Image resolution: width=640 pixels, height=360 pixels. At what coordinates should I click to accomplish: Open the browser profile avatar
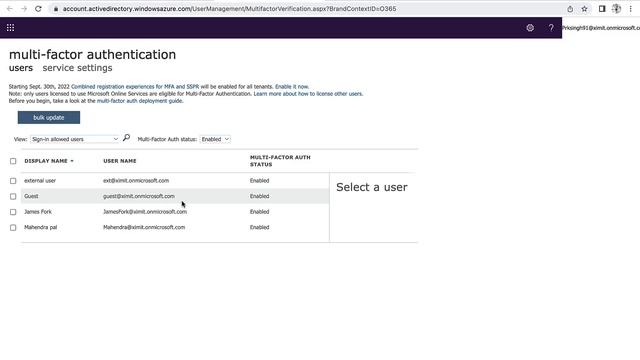click(x=616, y=9)
